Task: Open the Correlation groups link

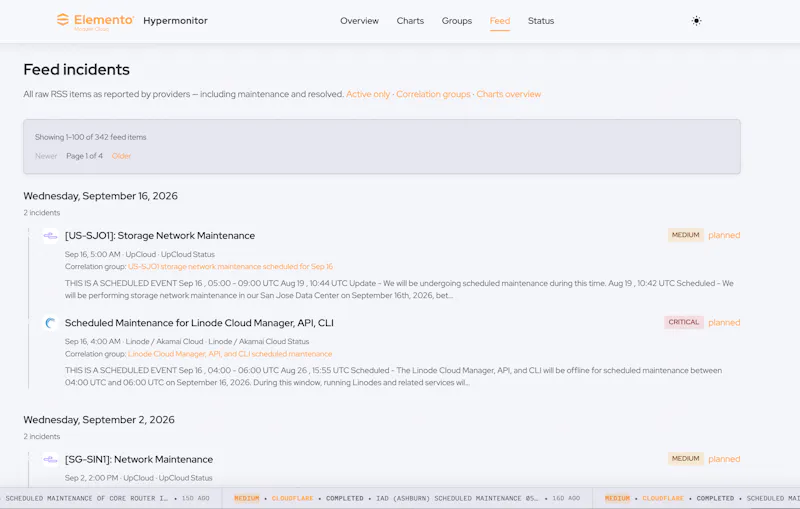Action: pyautogui.click(x=433, y=94)
